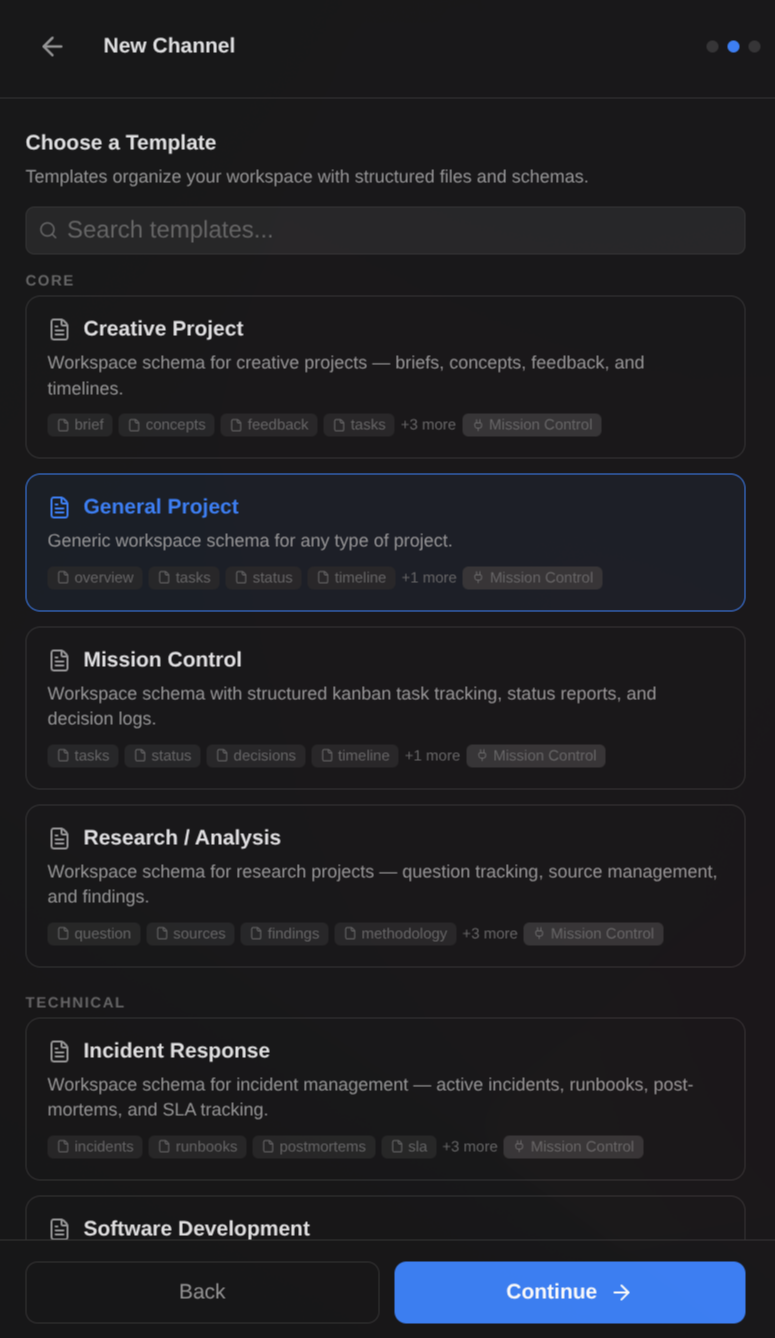Click the Creative Project document icon
Image resolution: width=775 pixels, height=1338 pixels.
[59, 328]
